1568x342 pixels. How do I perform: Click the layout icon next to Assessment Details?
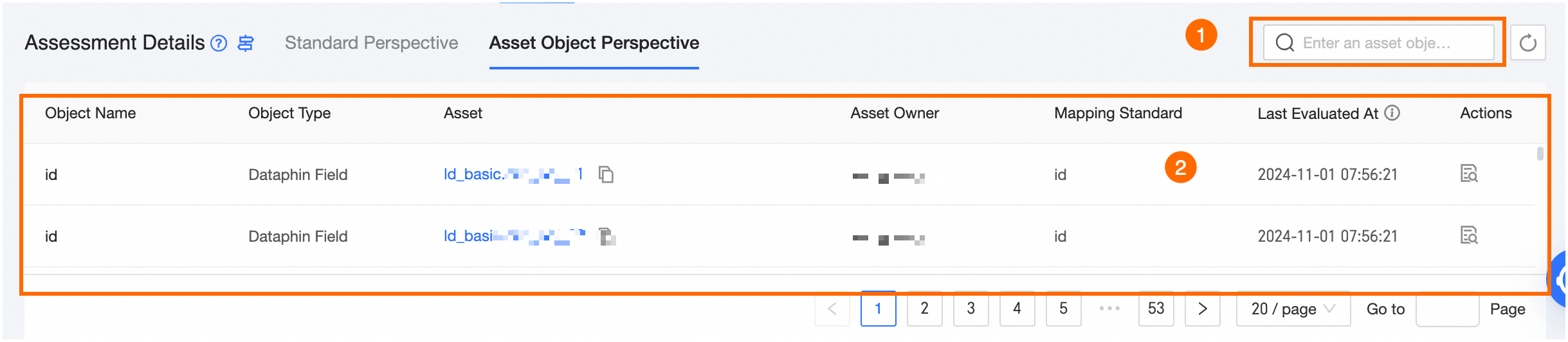246,43
